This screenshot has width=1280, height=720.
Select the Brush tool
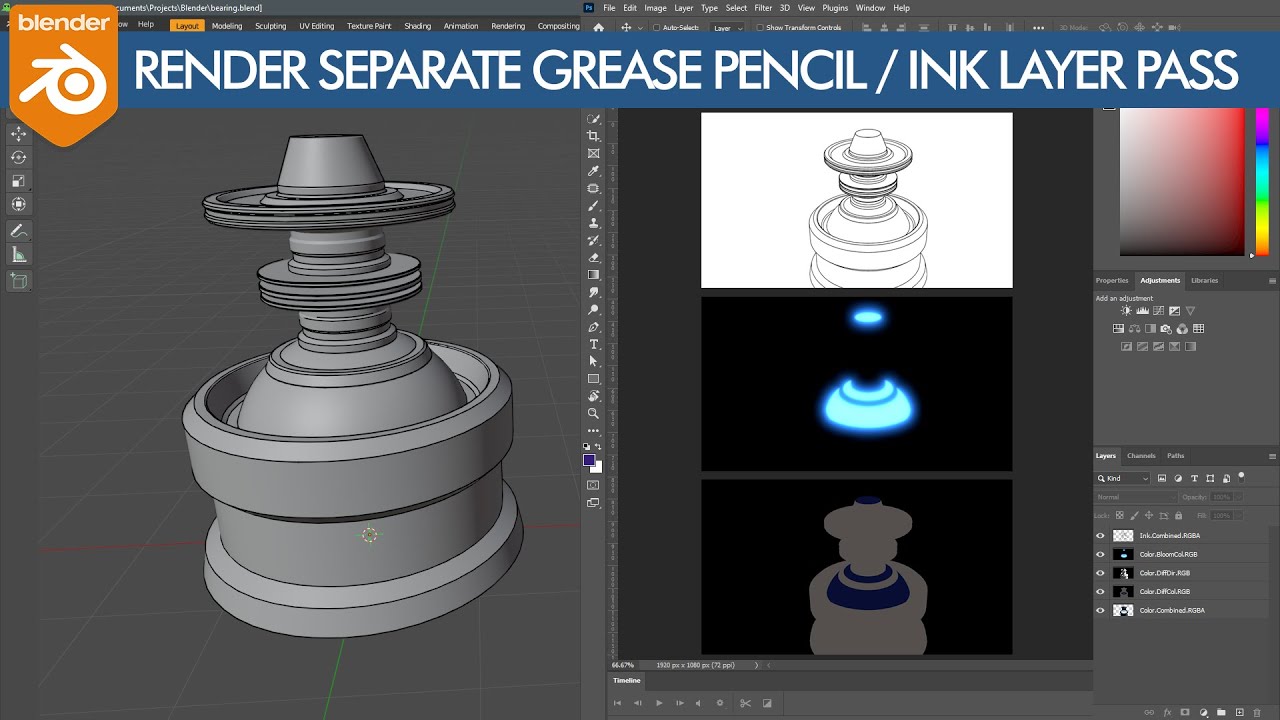tap(594, 206)
